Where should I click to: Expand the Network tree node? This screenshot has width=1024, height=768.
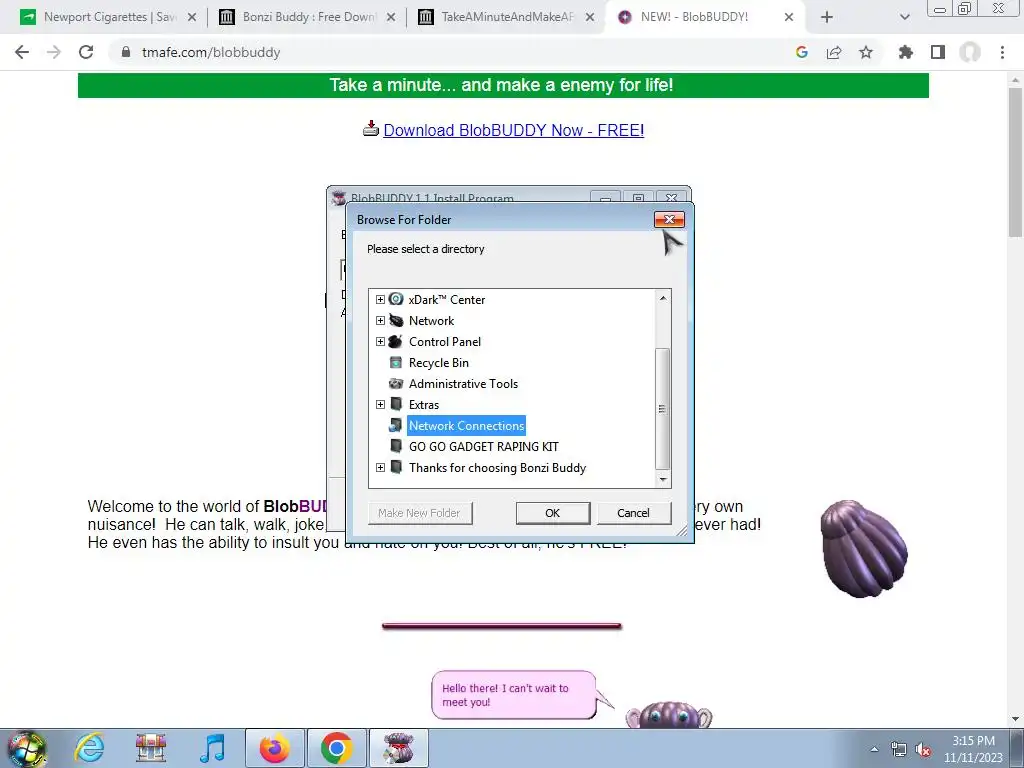[380, 321]
